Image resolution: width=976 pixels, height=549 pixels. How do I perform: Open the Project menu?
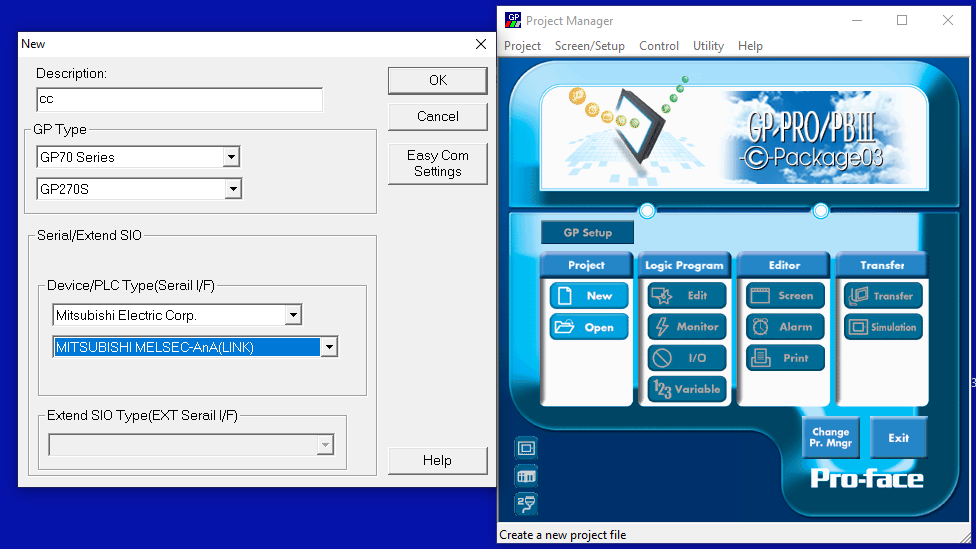coord(522,46)
